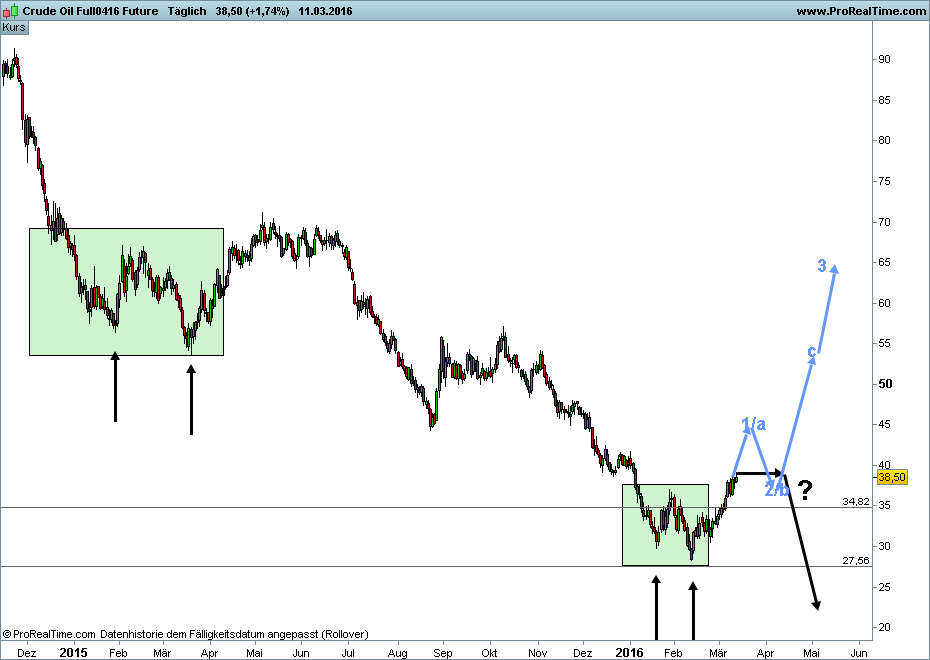Click the 2016 year label on time axis
This screenshot has height=660, width=930.
tap(630, 651)
